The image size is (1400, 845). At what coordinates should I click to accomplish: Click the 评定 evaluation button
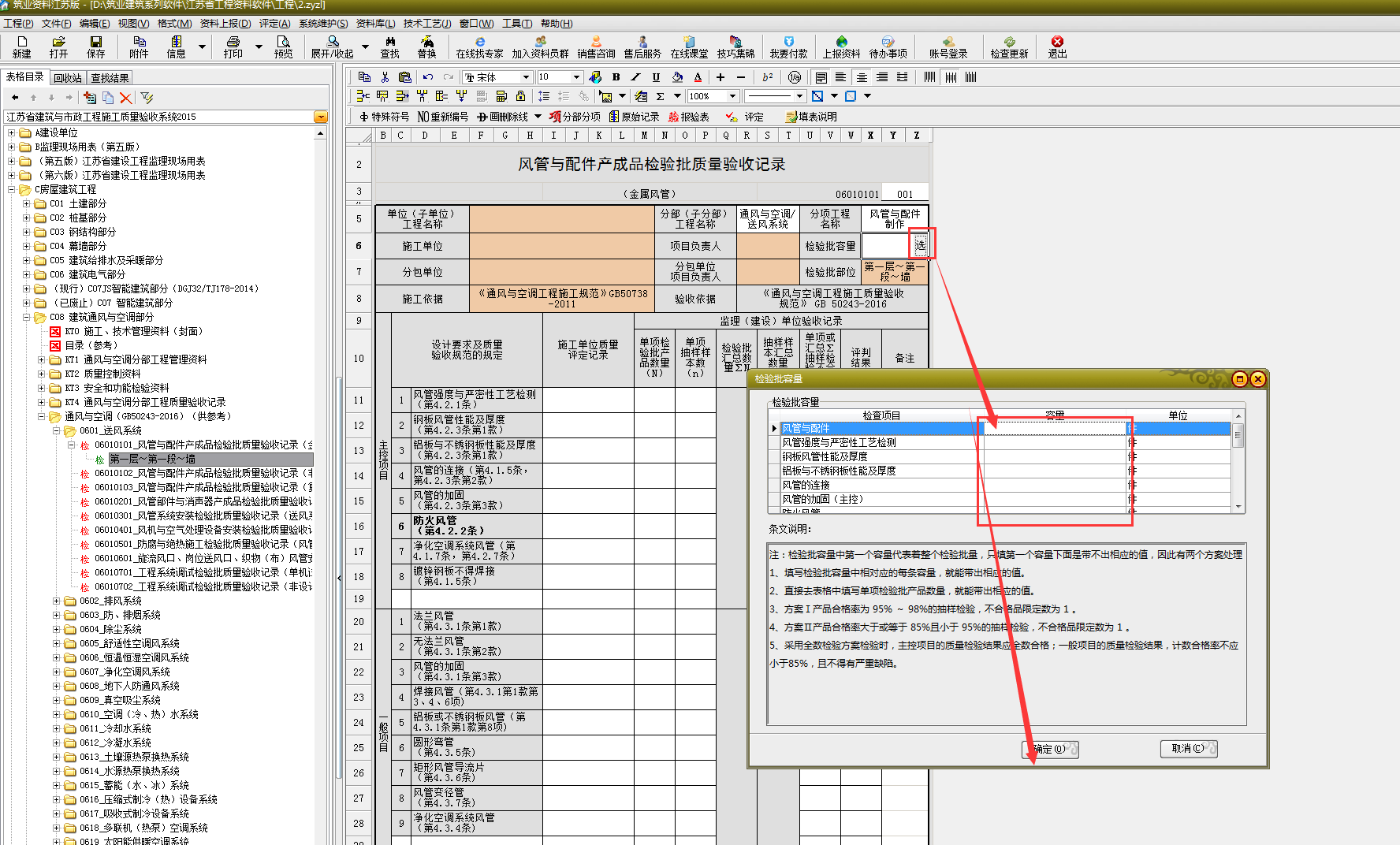point(745,117)
